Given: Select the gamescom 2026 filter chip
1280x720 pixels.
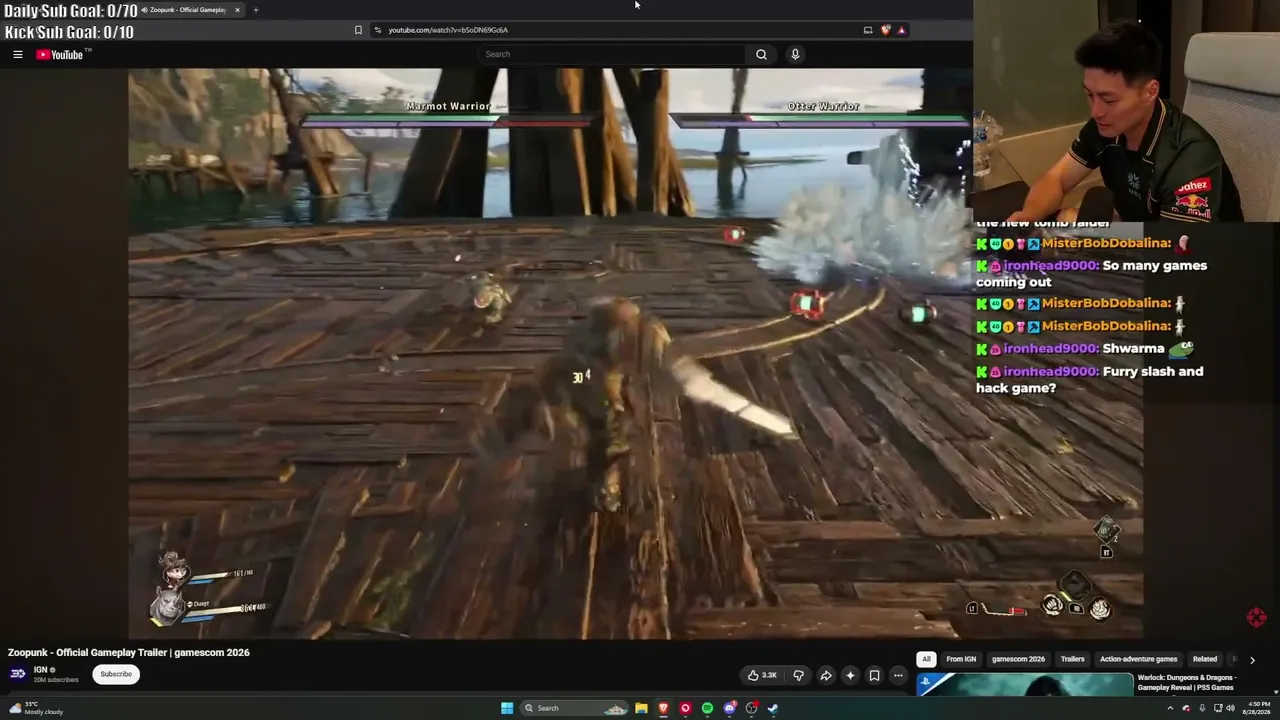Looking at the screenshot, I should tap(1018, 659).
